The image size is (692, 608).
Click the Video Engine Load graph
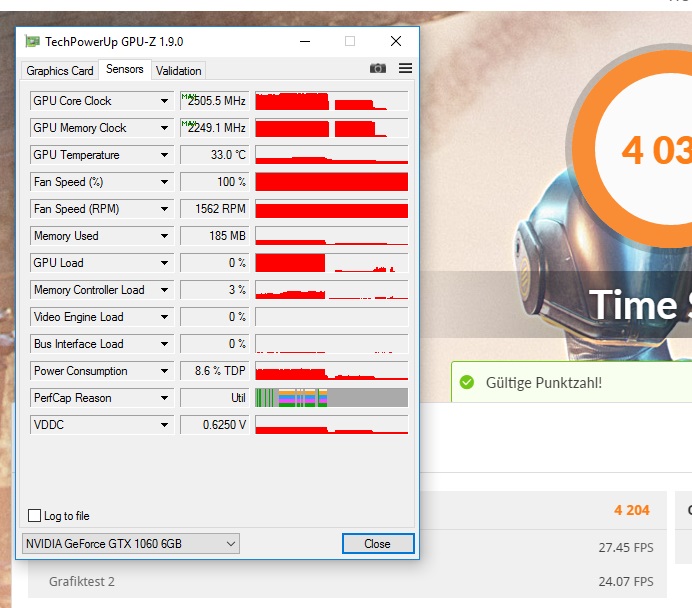click(x=331, y=317)
